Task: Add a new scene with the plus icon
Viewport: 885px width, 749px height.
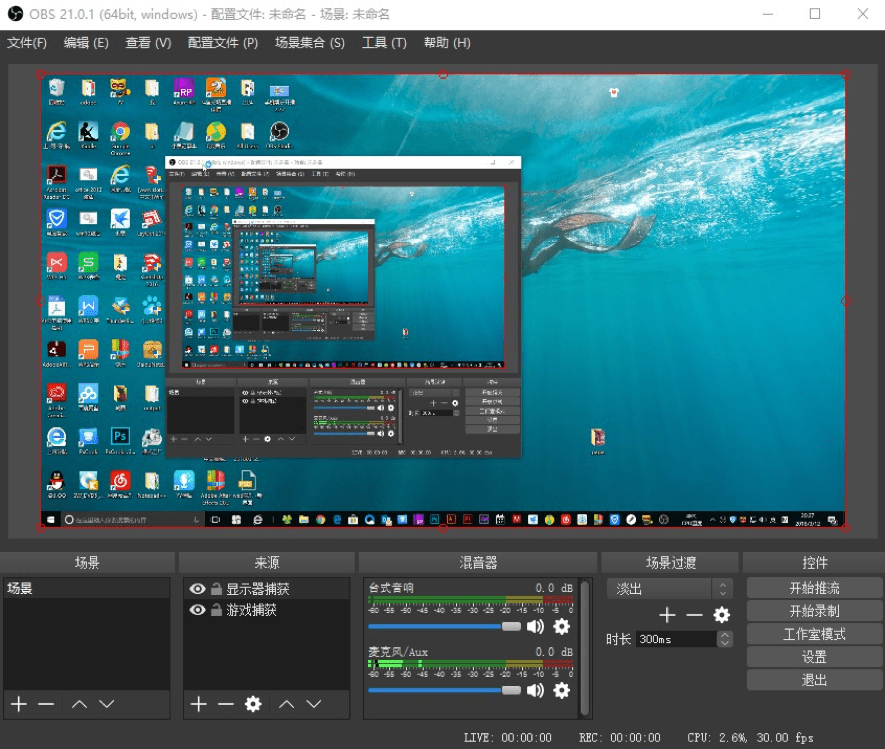Action: (x=19, y=704)
